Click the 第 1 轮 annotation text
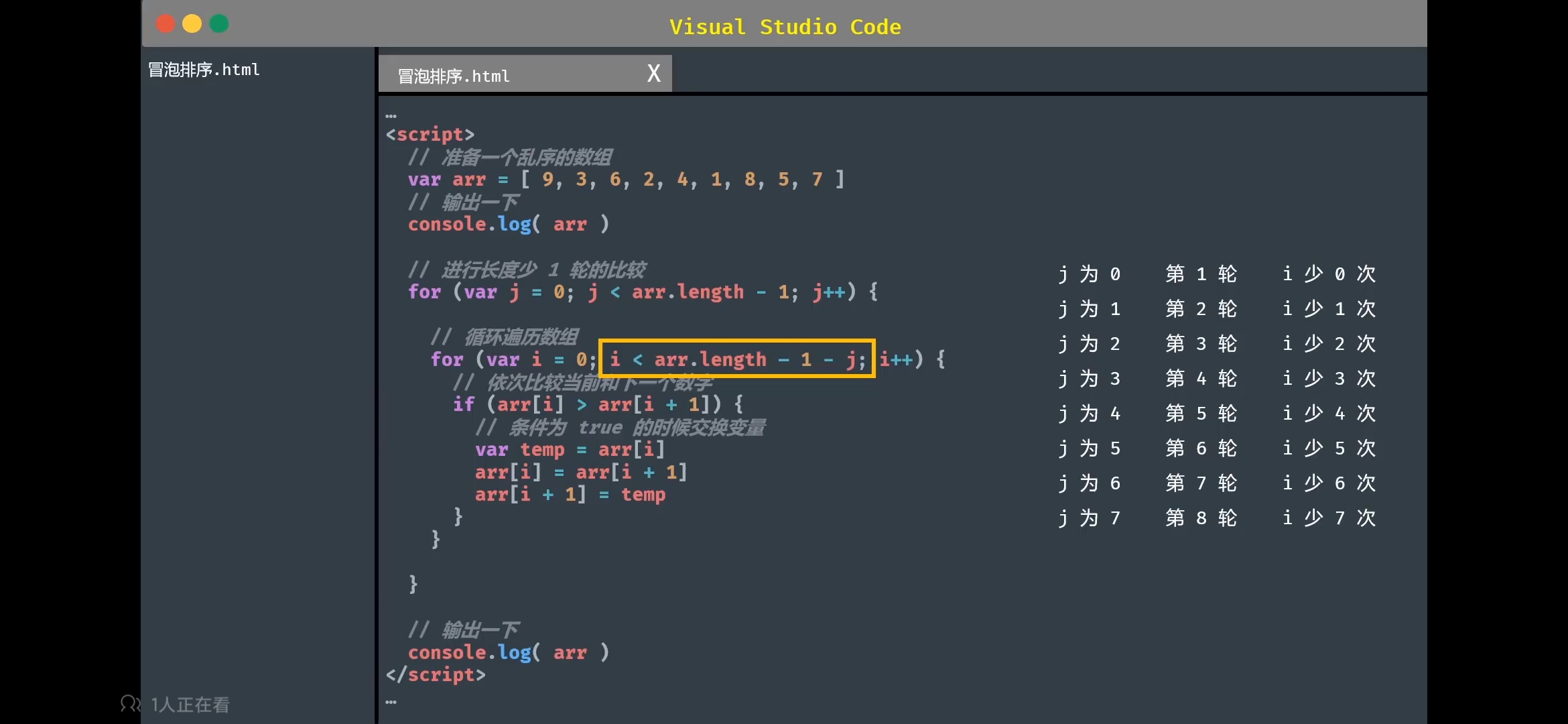1568x724 pixels. (1201, 274)
